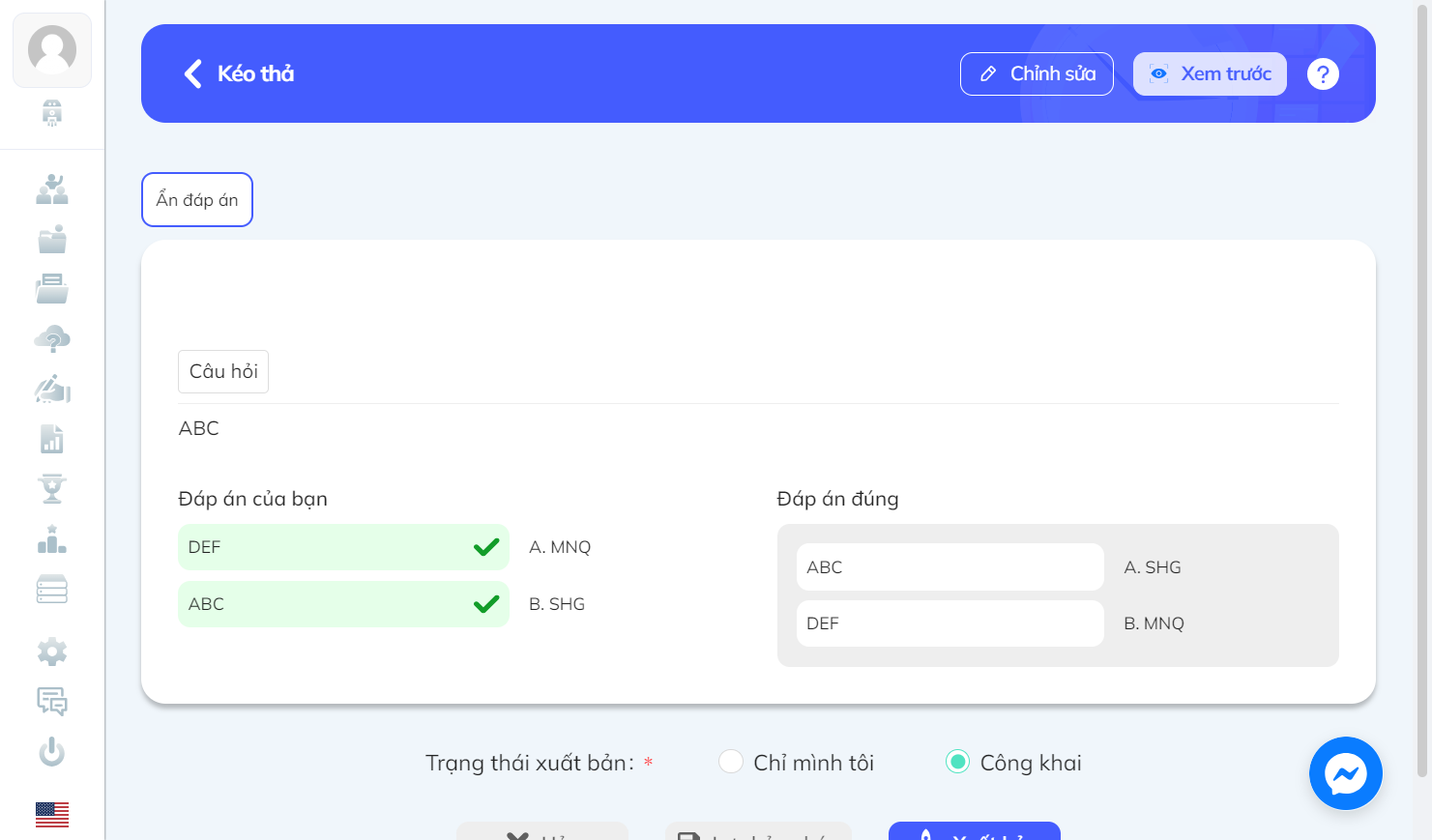Click the A. MNQ label
The width and height of the screenshot is (1432, 840).
(x=560, y=547)
